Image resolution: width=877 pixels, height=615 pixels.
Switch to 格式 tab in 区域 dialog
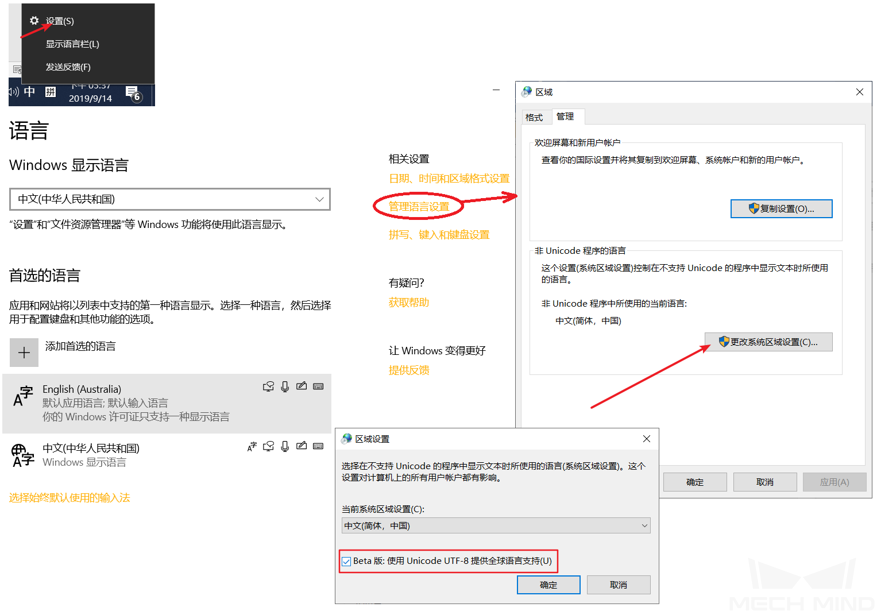tap(534, 117)
